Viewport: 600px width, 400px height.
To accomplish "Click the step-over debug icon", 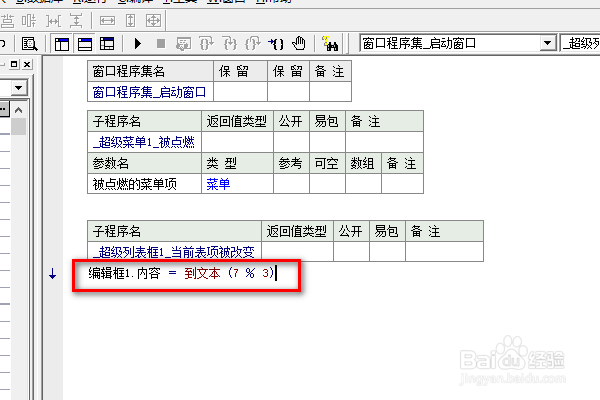I will 207,44.
